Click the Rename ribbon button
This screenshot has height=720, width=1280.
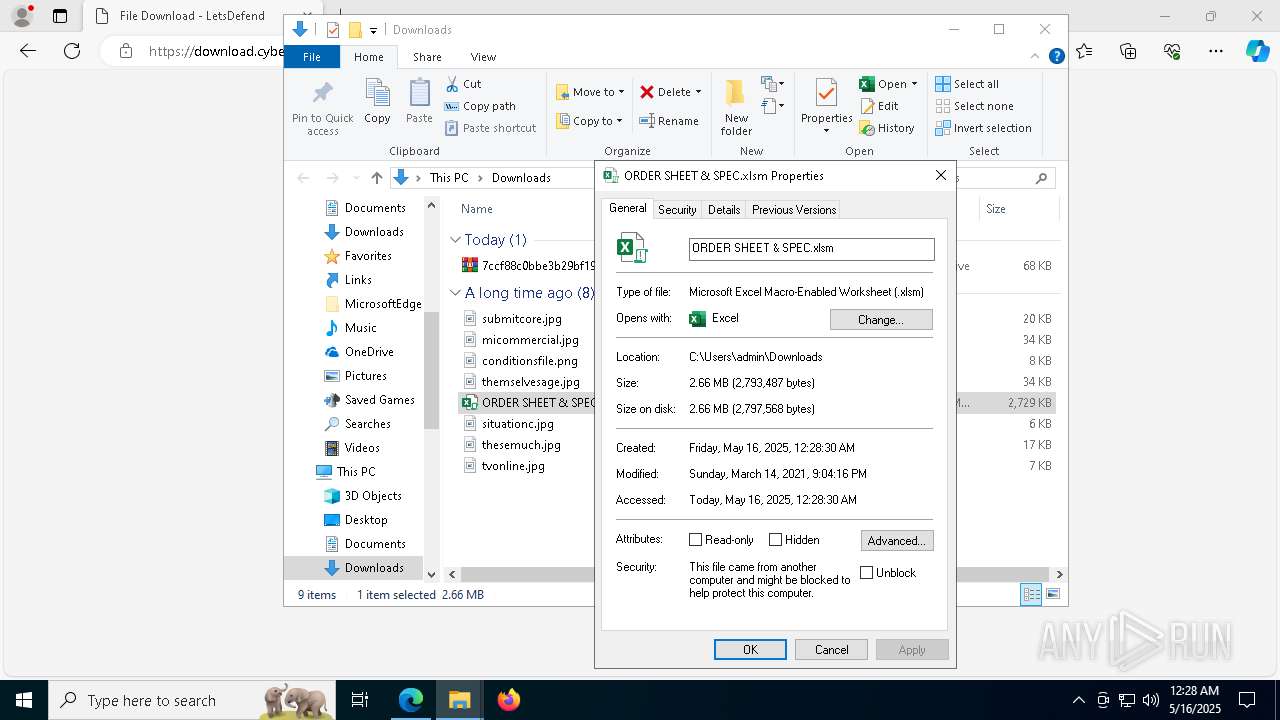click(669, 121)
